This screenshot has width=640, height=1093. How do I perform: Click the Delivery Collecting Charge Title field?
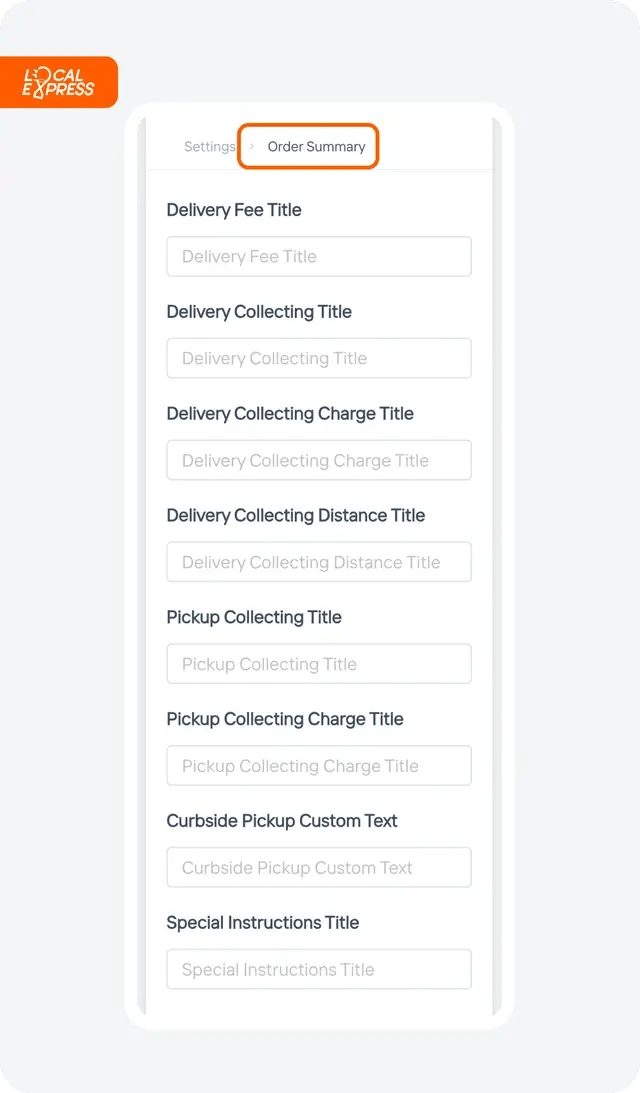(x=319, y=460)
